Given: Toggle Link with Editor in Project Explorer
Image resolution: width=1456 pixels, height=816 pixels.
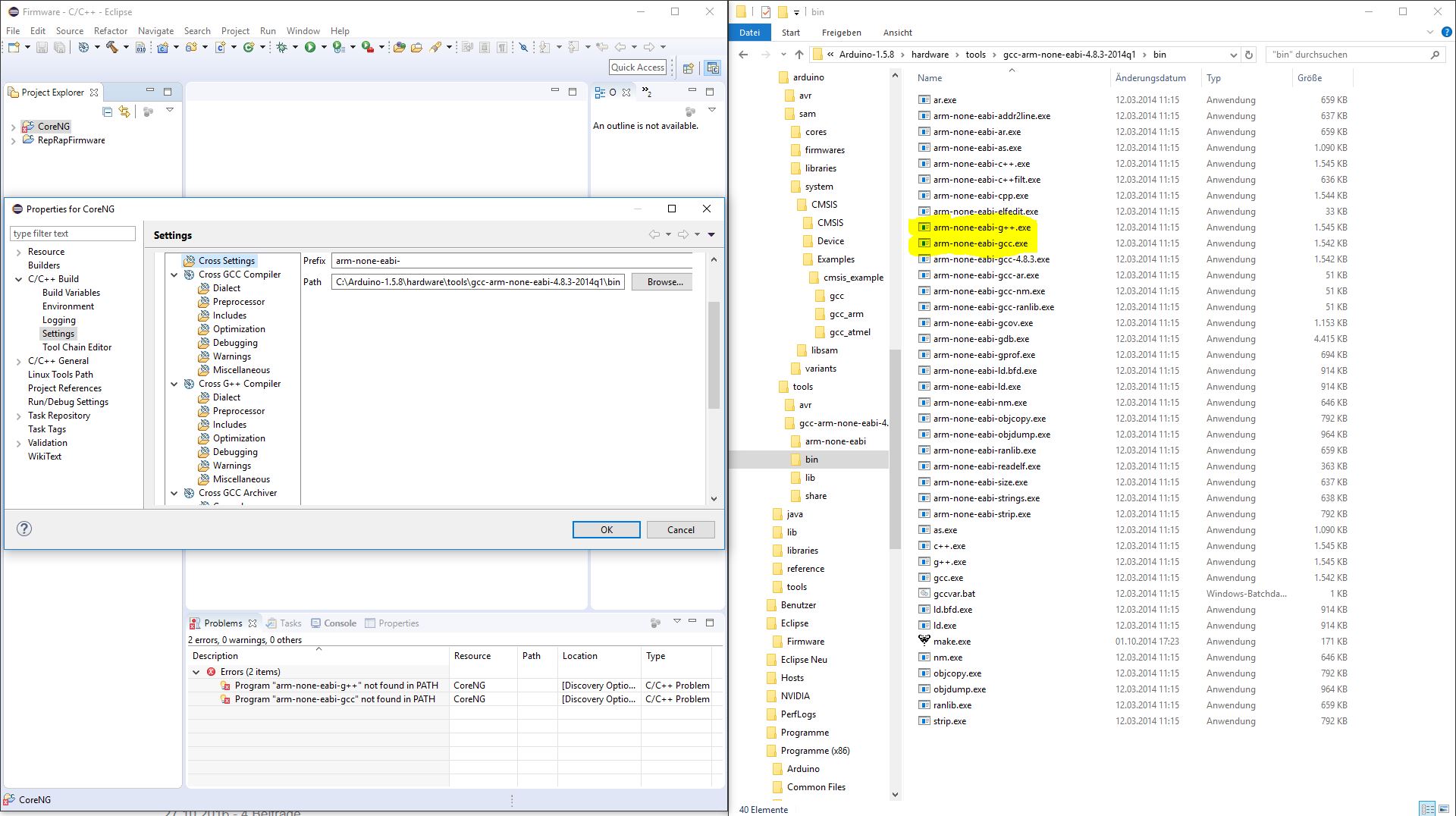Looking at the screenshot, I should click(x=124, y=111).
